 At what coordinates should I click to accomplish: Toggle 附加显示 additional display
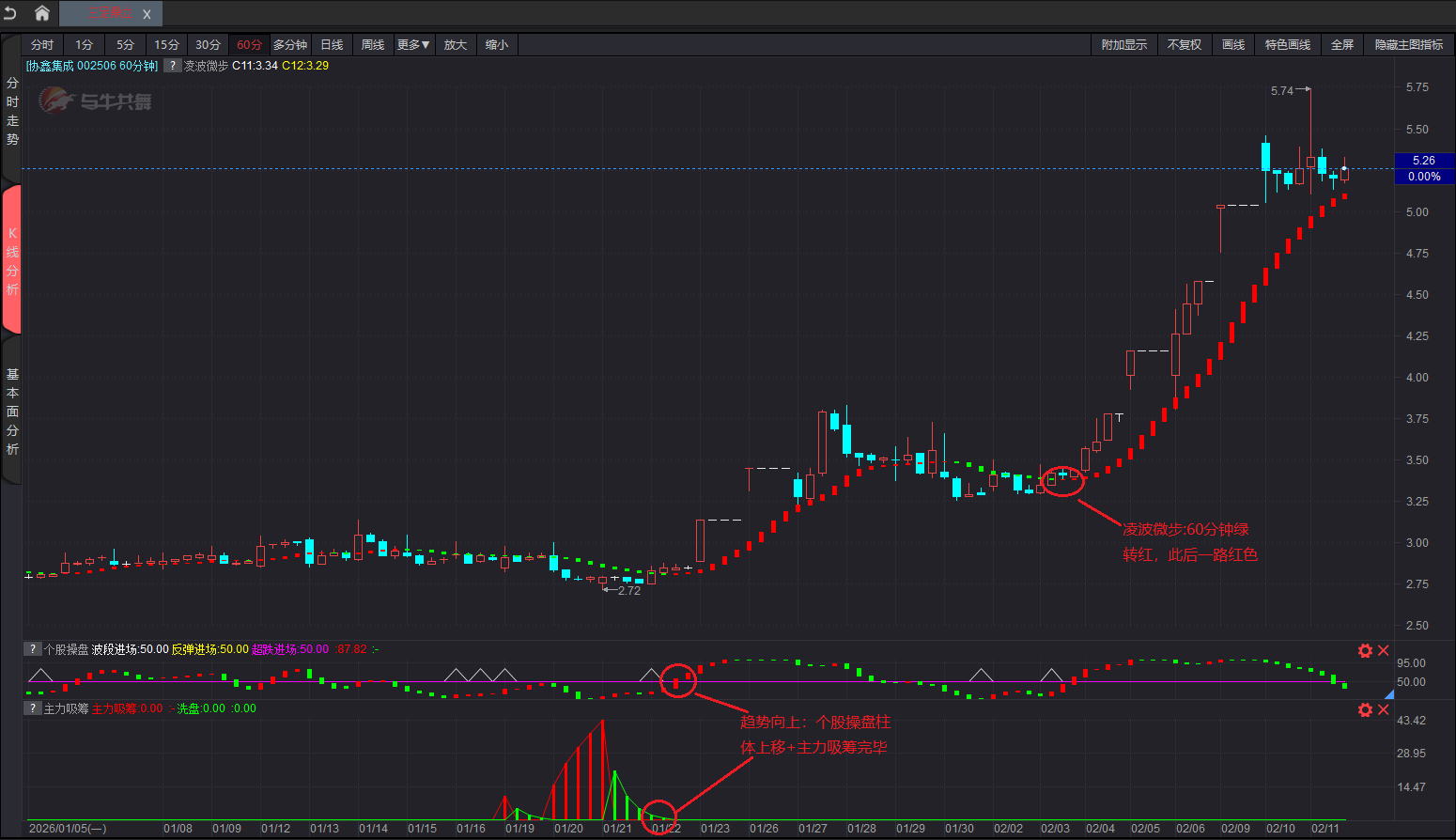(1123, 45)
